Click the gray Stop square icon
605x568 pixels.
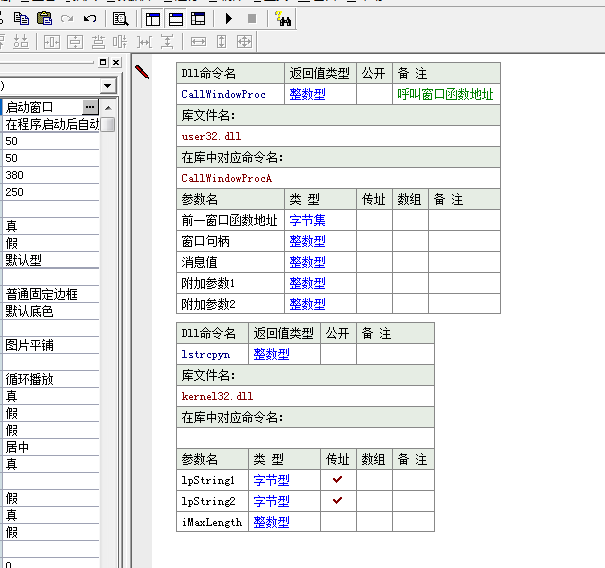pos(252,19)
